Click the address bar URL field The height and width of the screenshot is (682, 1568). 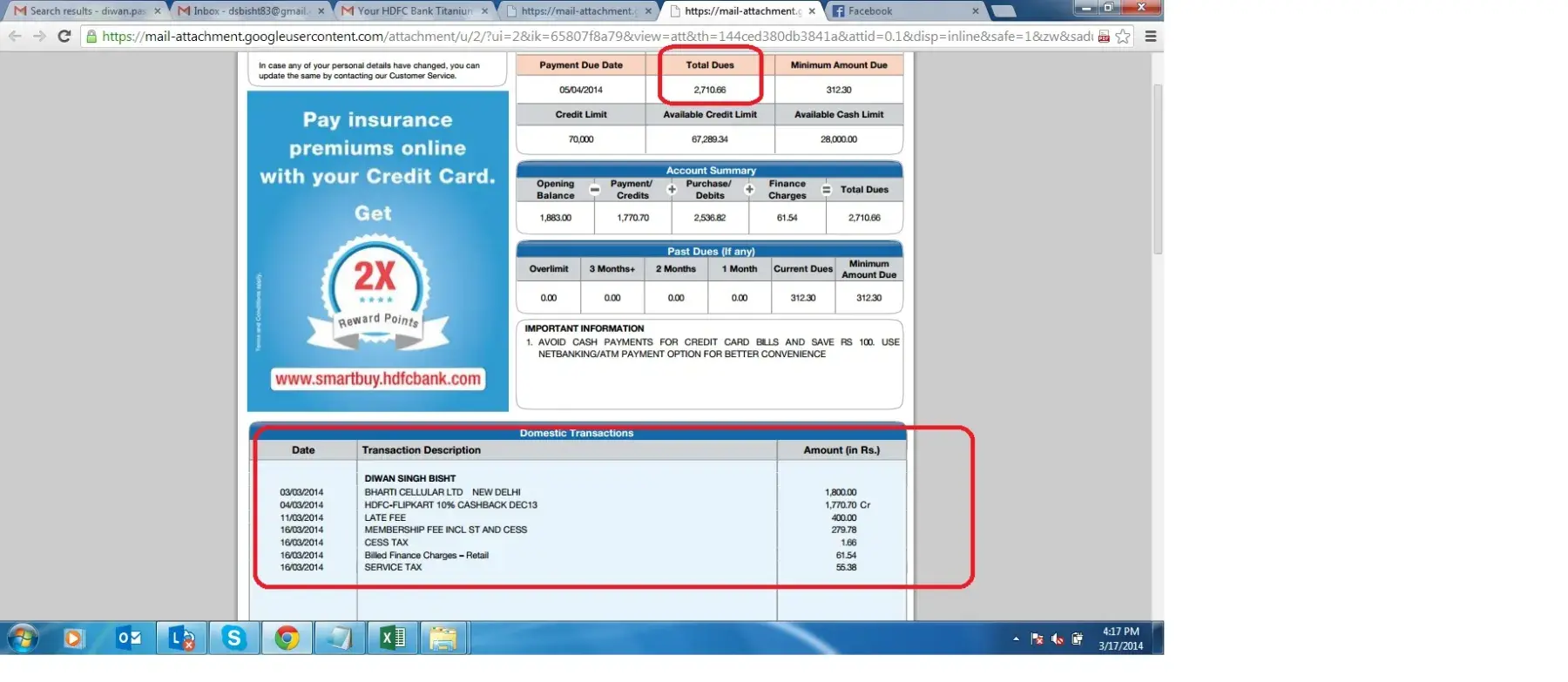pos(597,37)
